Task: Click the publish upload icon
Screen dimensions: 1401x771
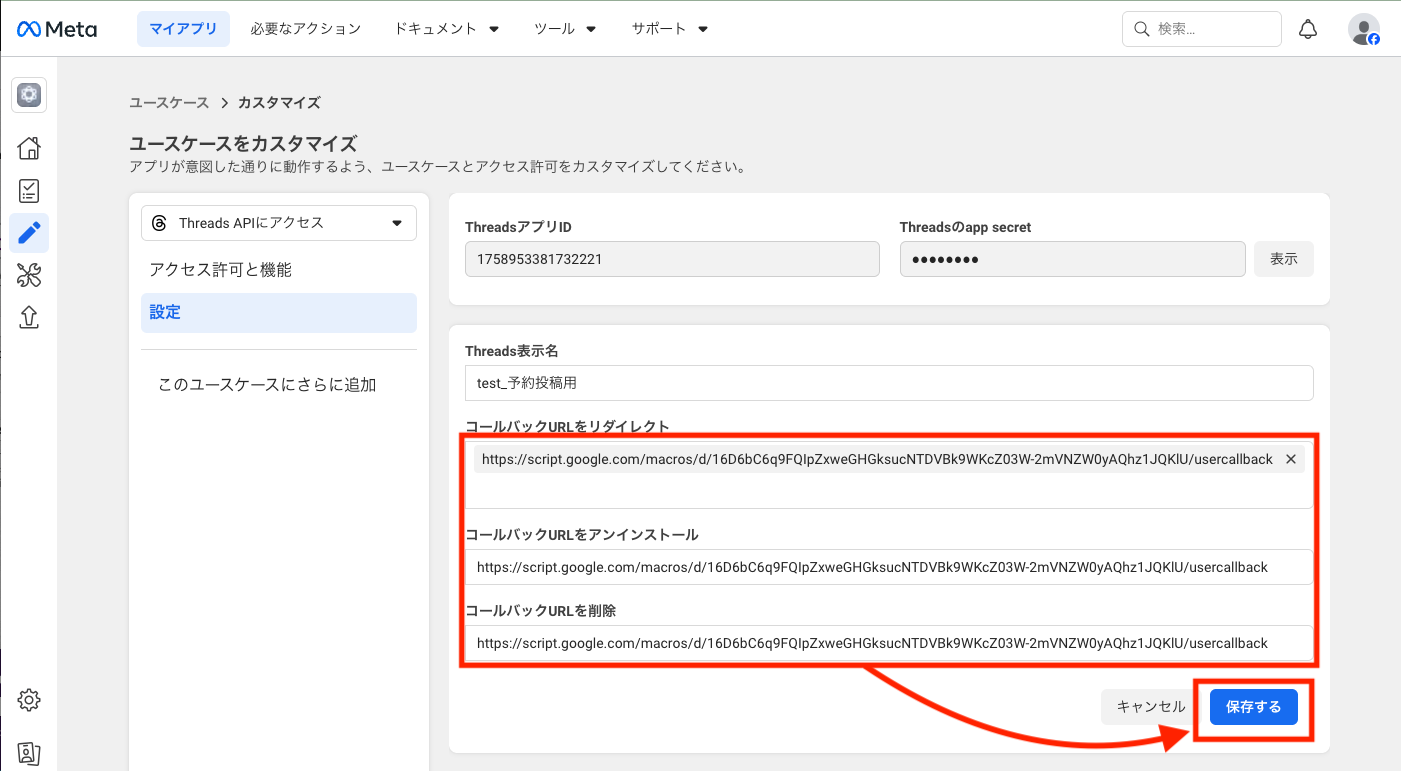Action: coord(29,317)
